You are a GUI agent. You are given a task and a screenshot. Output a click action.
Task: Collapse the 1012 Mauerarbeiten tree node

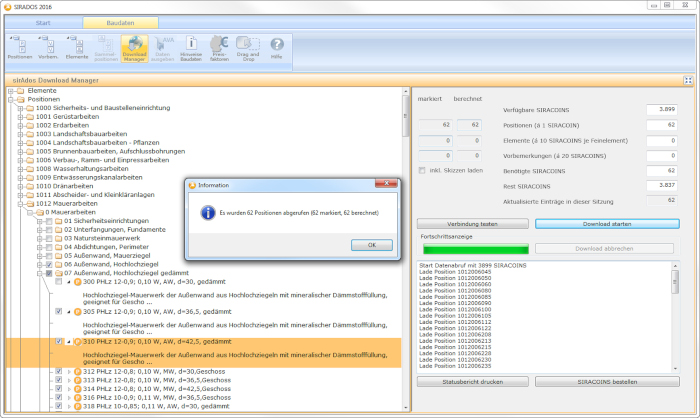(19, 203)
